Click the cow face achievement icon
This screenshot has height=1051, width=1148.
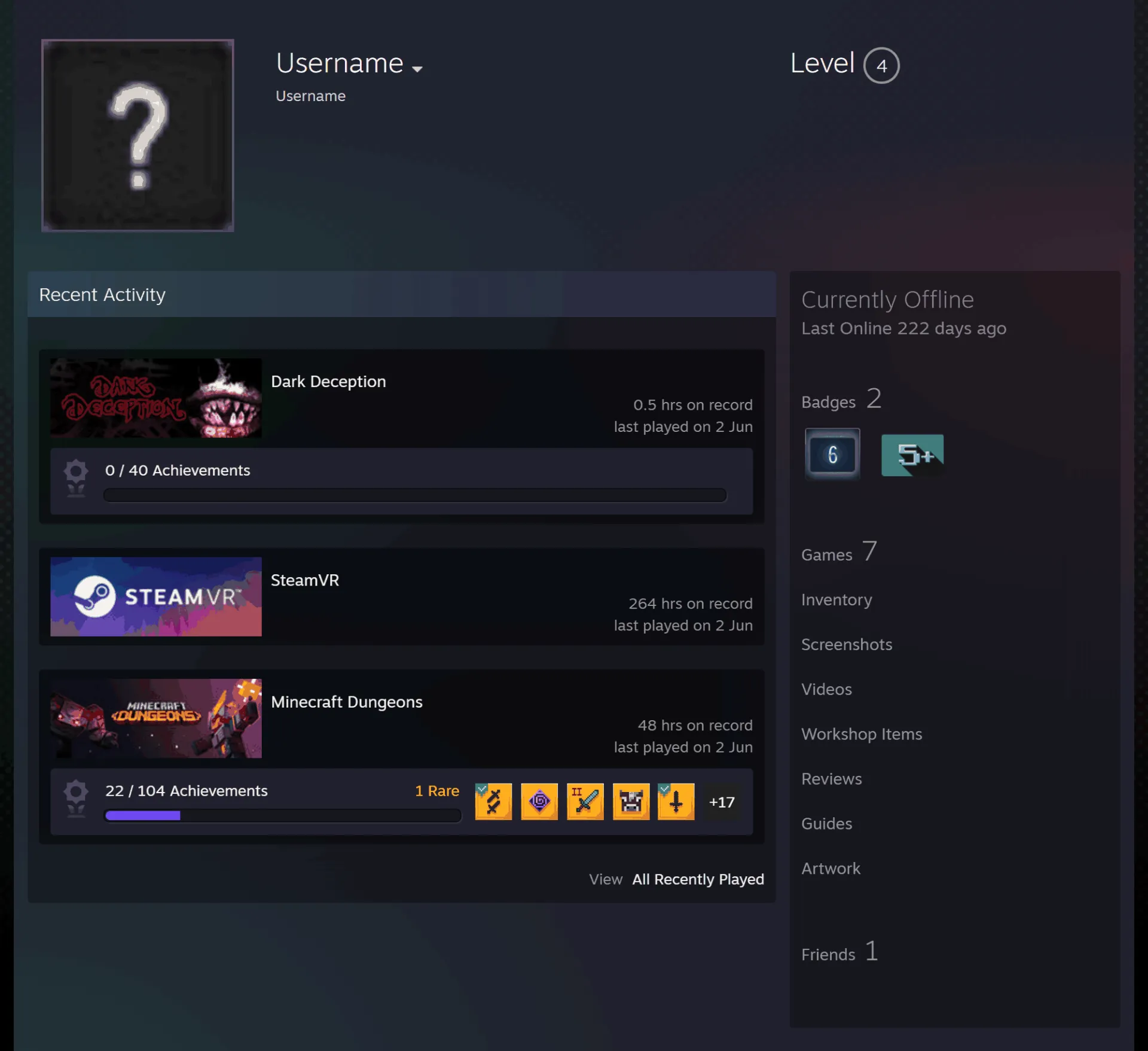pos(631,802)
